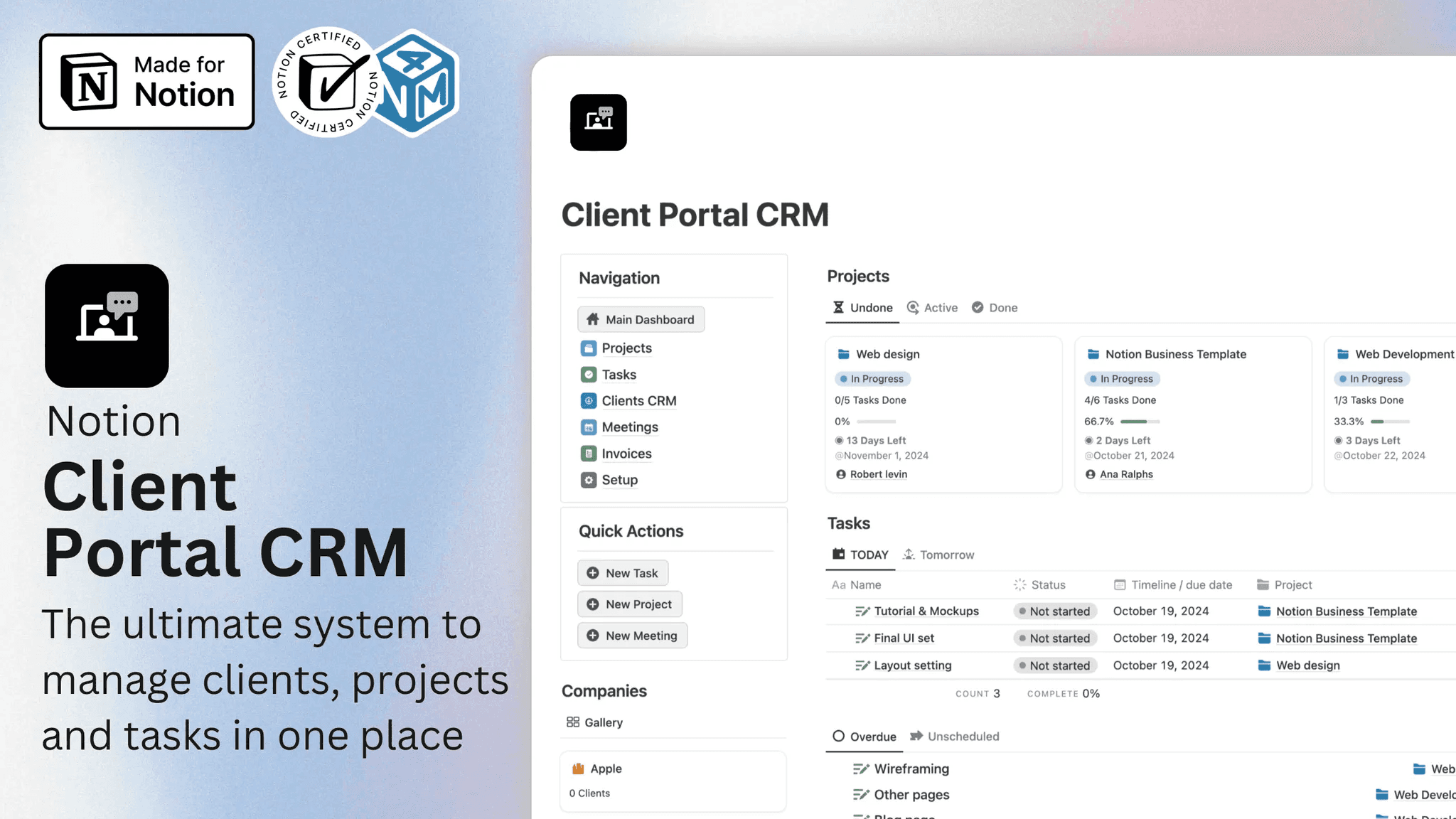Viewport: 1456px width, 819px height.
Task: Click In Progress status on Notion Business Template
Action: (1121, 379)
